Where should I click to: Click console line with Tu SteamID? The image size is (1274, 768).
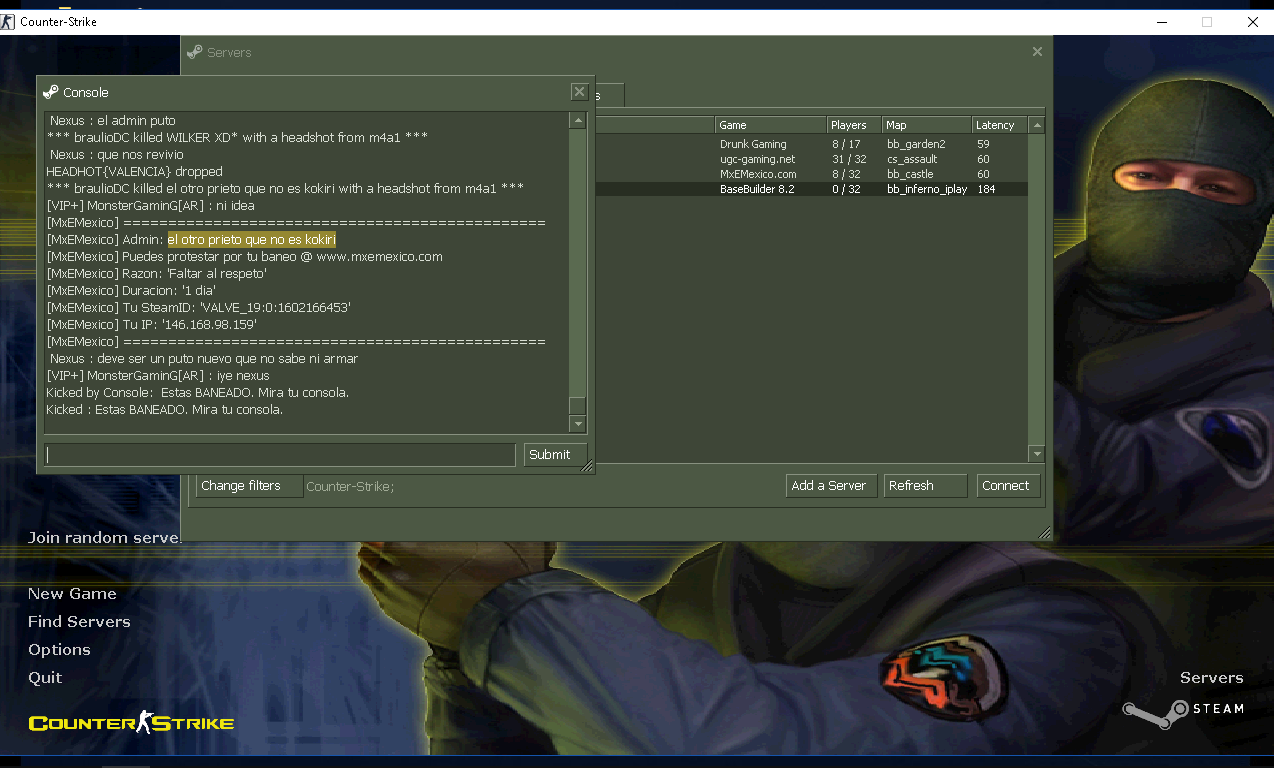click(198, 308)
